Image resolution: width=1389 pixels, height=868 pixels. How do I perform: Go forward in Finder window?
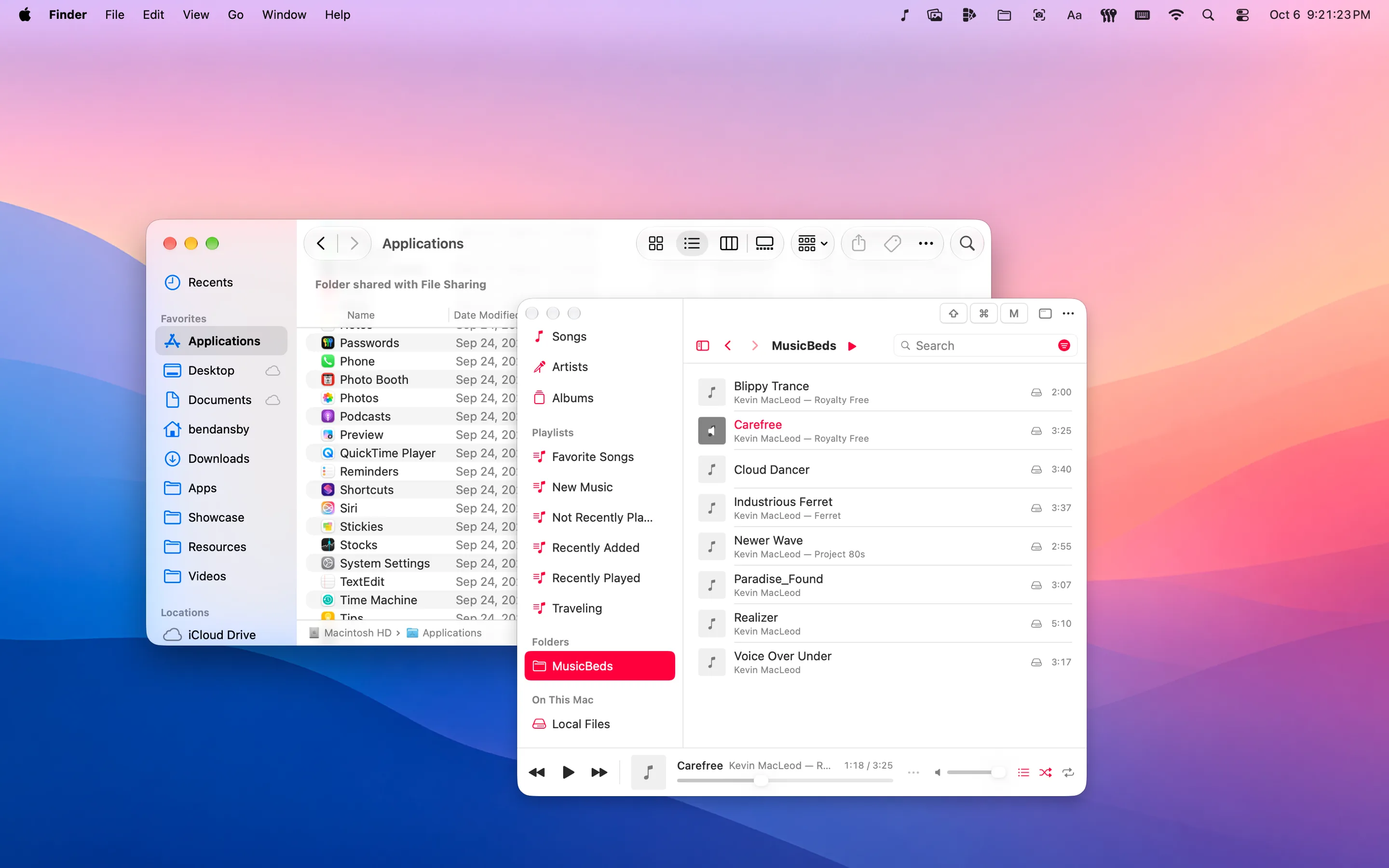pos(354,244)
